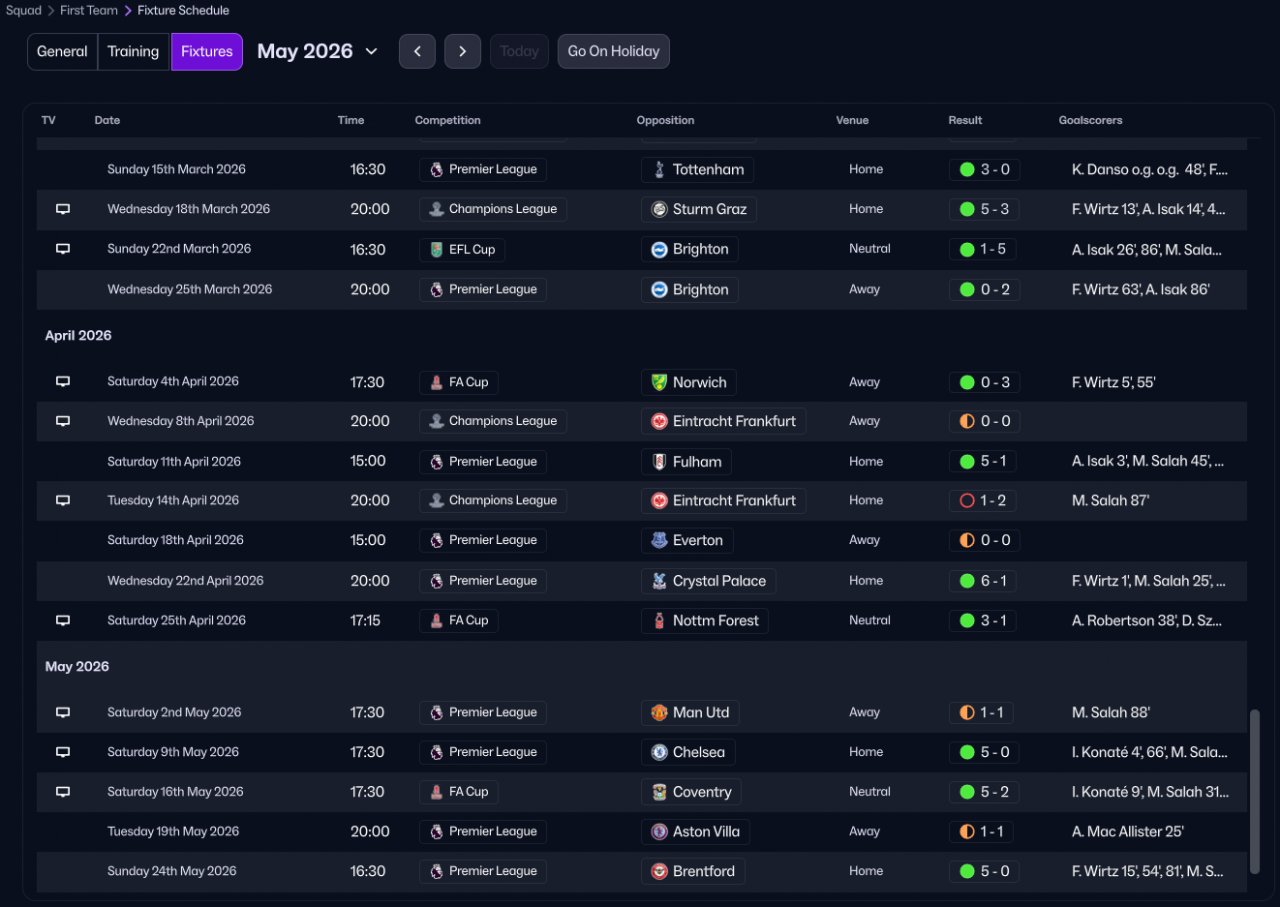Open Brighton opposition in the EFL Cup row
Screen dimensions: 1280x907
tap(690, 250)
